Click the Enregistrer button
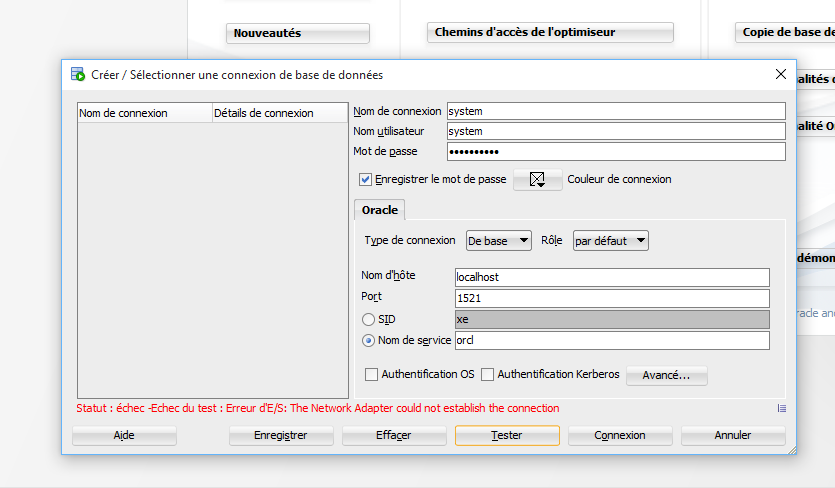The width and height of the screenshot is (835, 488). click(280, 436)
